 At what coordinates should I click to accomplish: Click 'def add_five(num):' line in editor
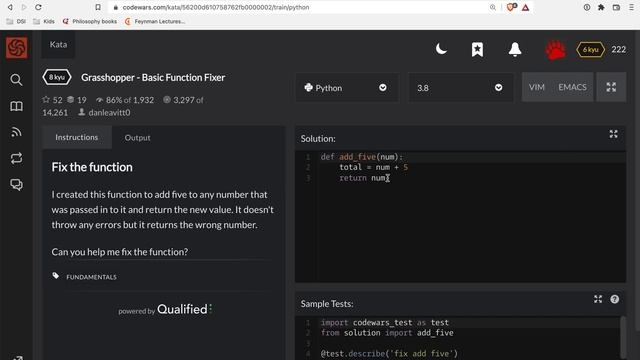click(362, 157)
